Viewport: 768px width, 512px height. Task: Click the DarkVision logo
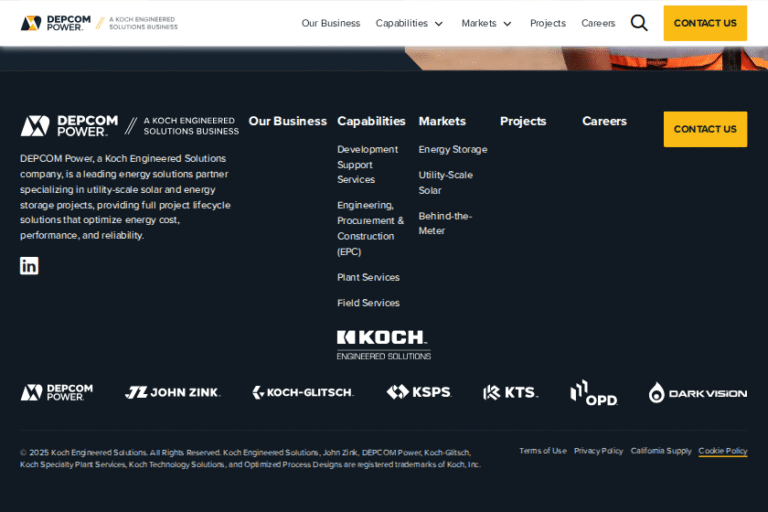click(697, 392)
